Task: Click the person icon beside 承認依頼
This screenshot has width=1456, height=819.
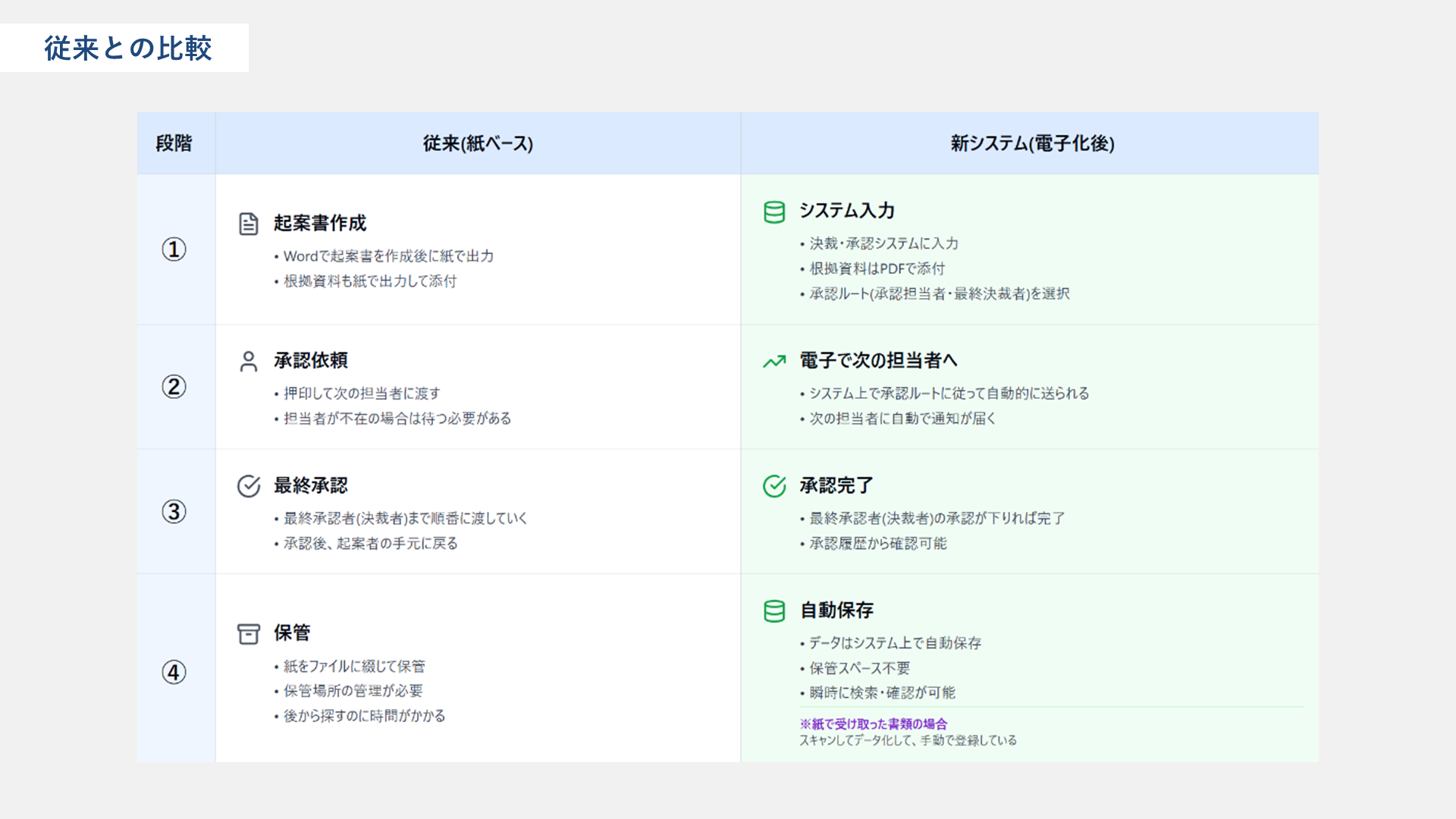Action: point(249,361)
